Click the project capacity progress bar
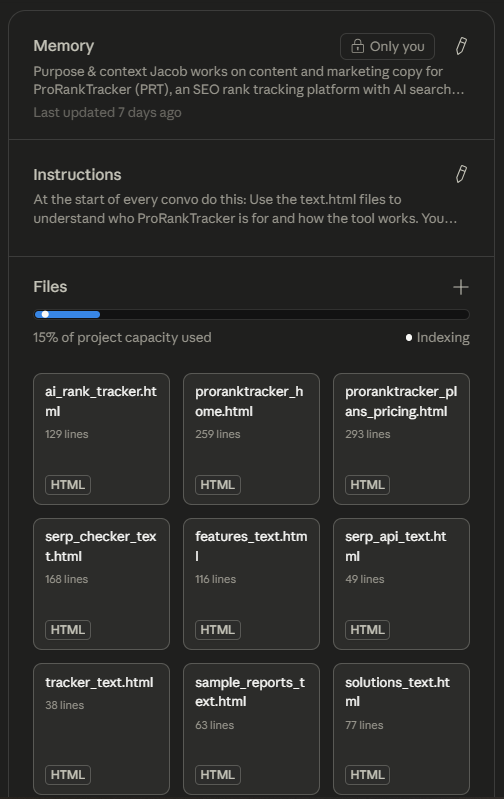 251,314
